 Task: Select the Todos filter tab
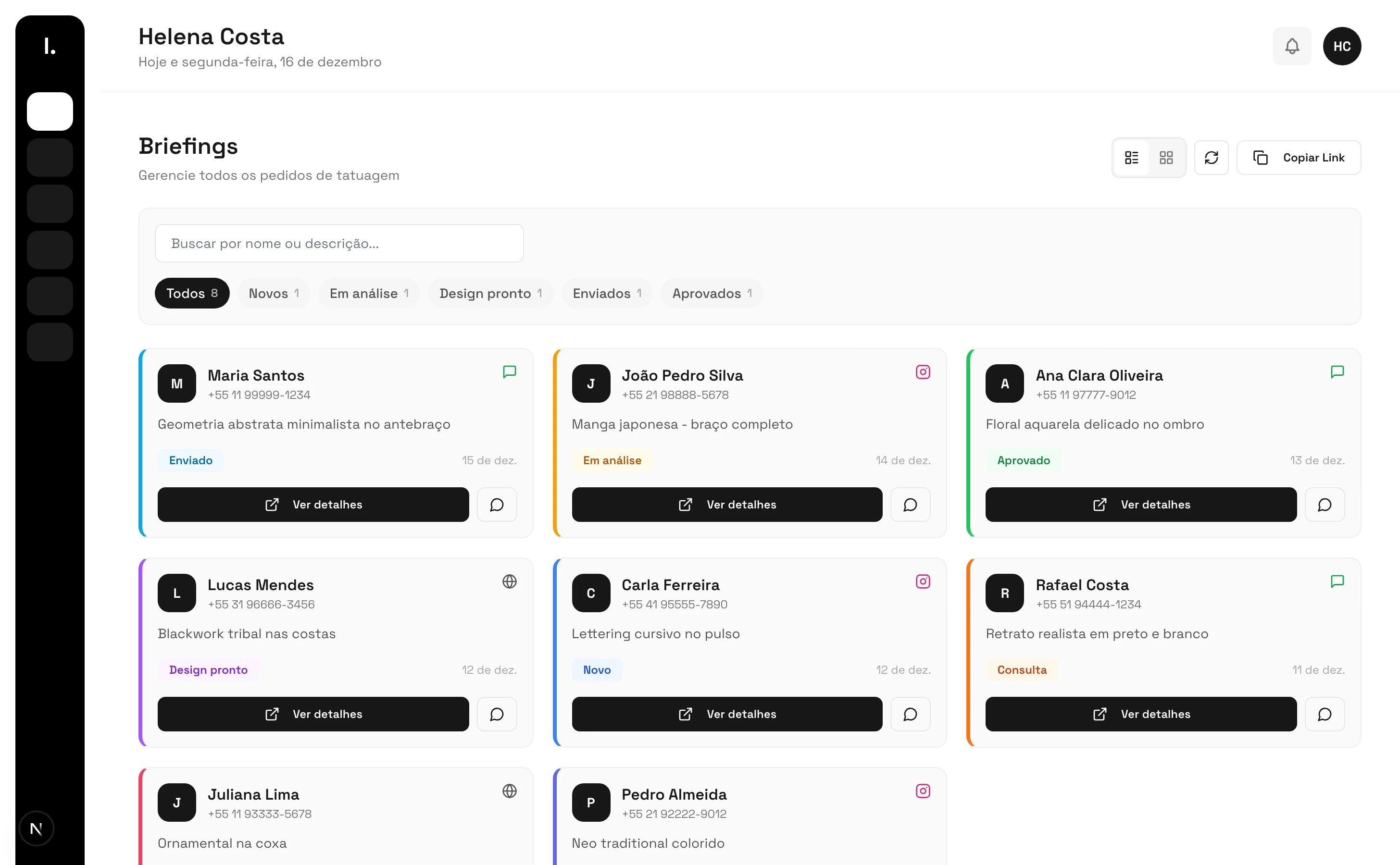(x=192, y=294)
